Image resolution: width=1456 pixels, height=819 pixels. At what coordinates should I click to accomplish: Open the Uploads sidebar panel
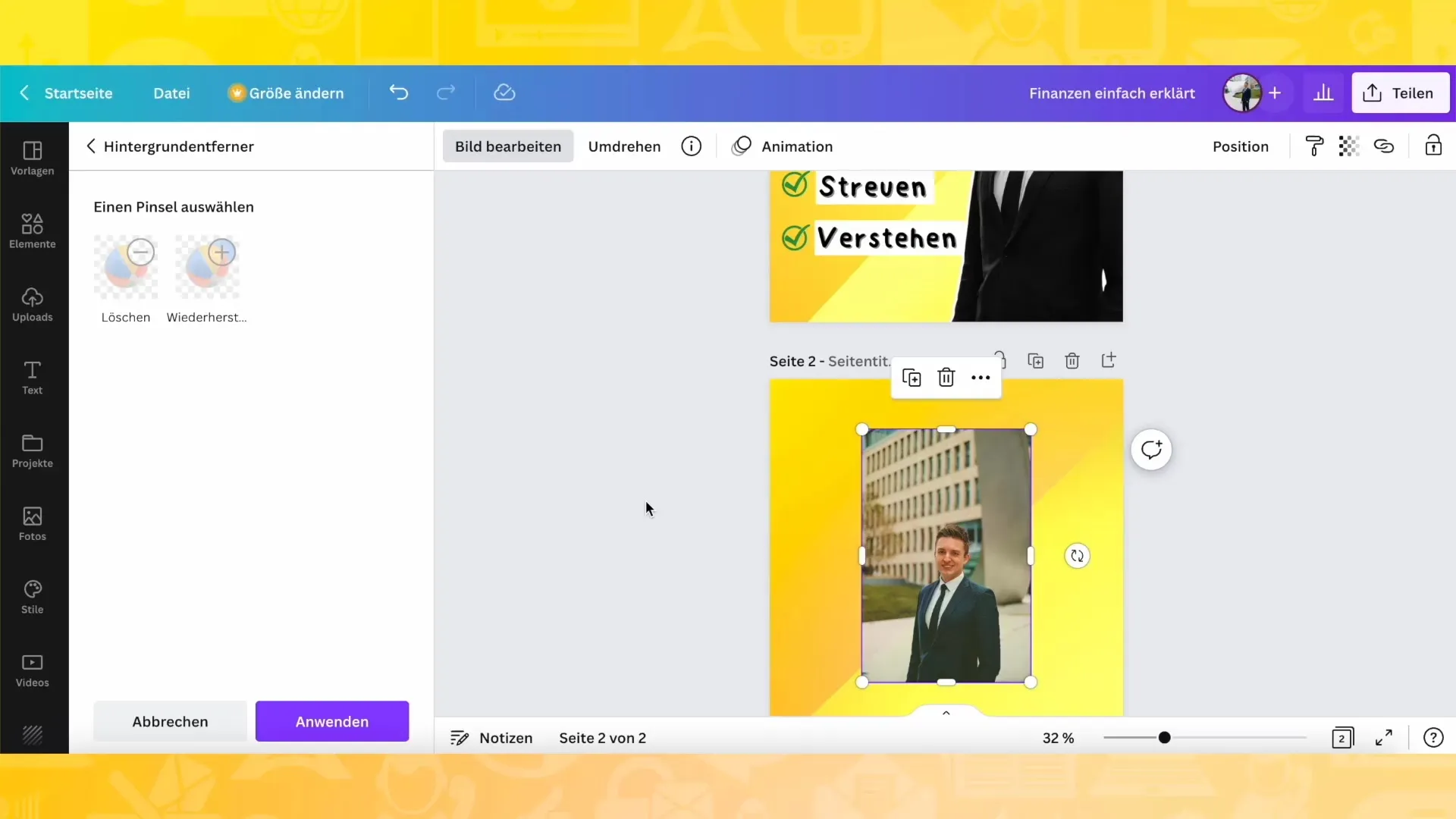coord(33,305)
